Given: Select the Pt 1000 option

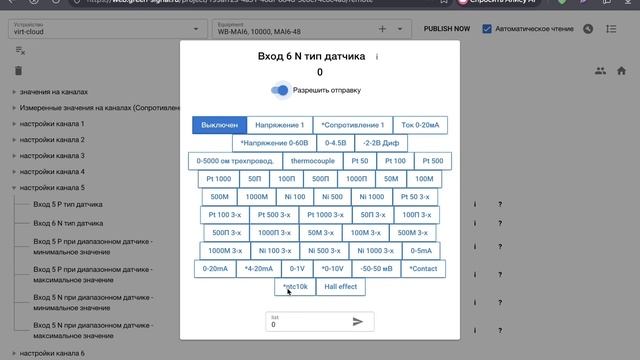Looking at the screenshot, I should (218, 179).
